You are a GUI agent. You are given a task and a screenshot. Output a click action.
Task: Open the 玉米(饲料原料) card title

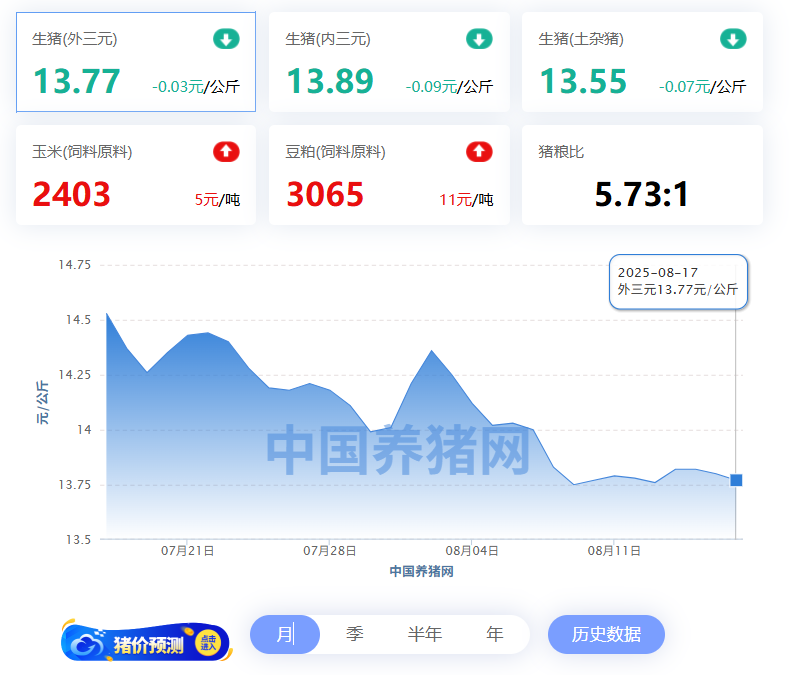click(82, 152)
